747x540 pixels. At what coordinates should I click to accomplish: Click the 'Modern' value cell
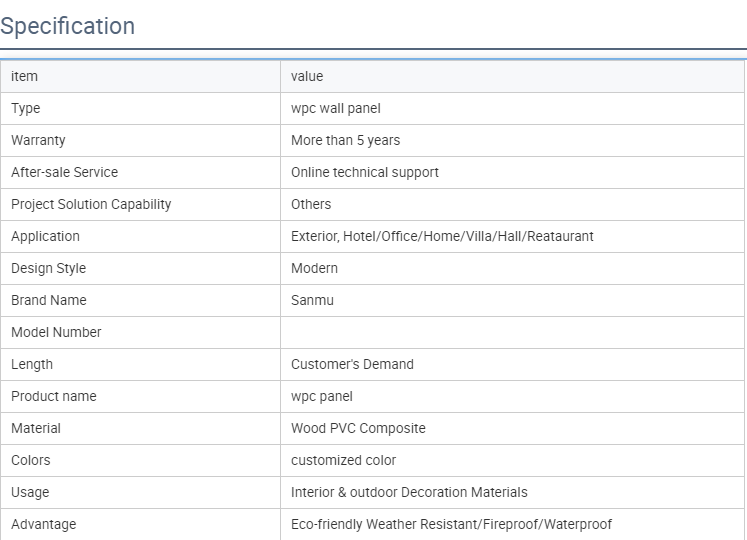pos(314,268)
